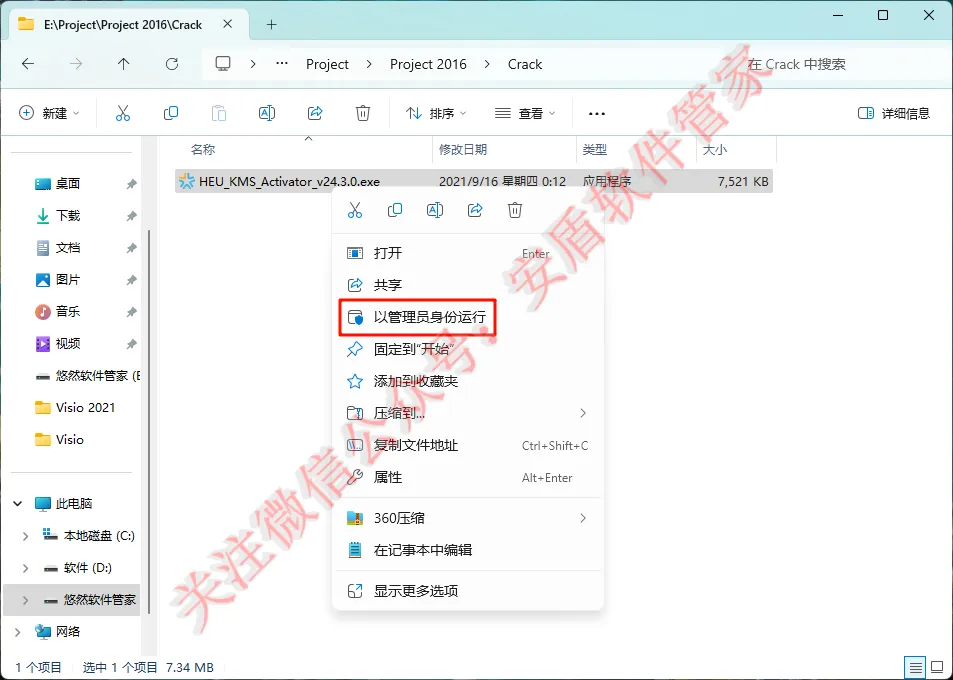
Task: Select 共享 in the context menu
Action: [x=468, y=284]
